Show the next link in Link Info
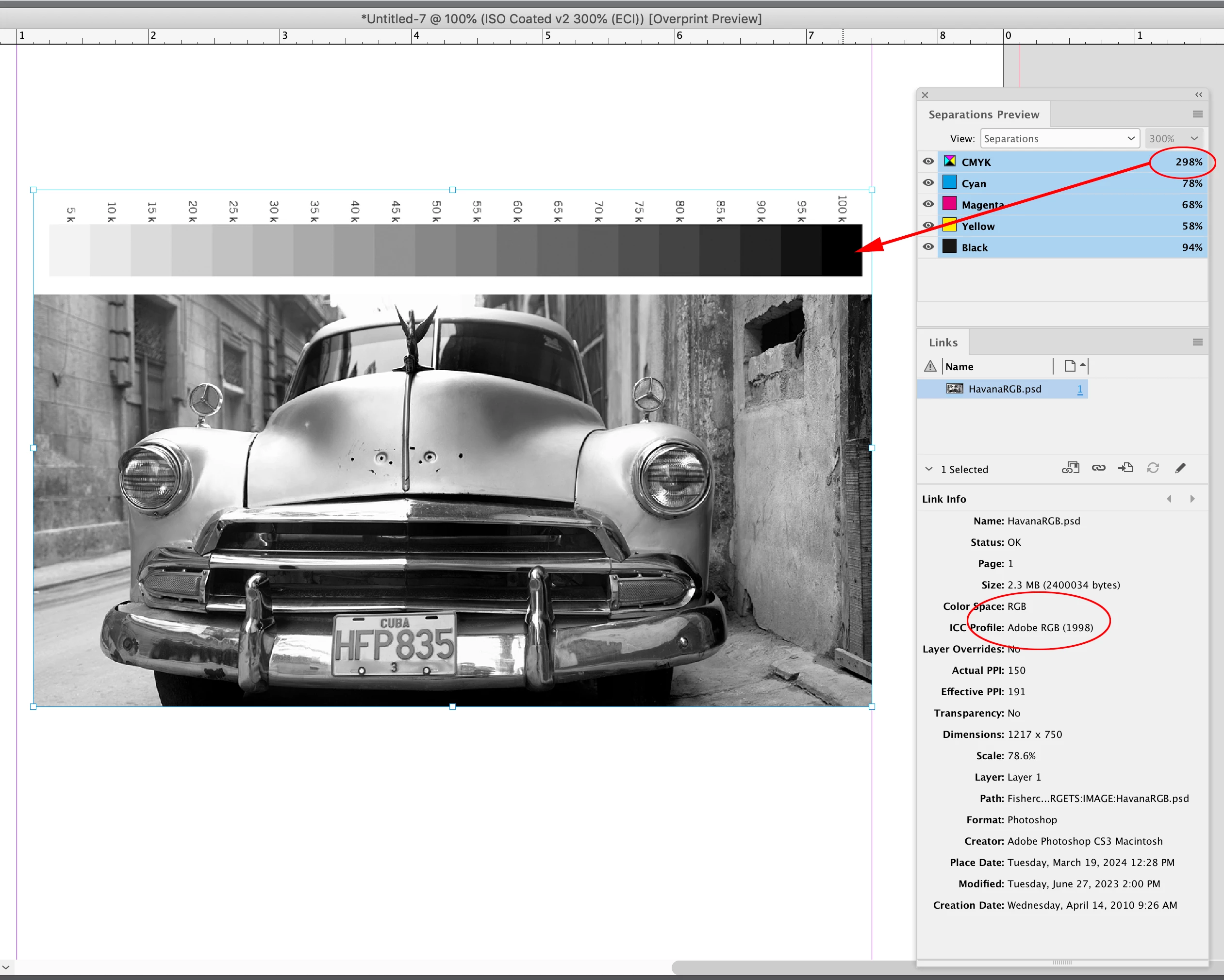The image size is (1224, 980). 1192,499
